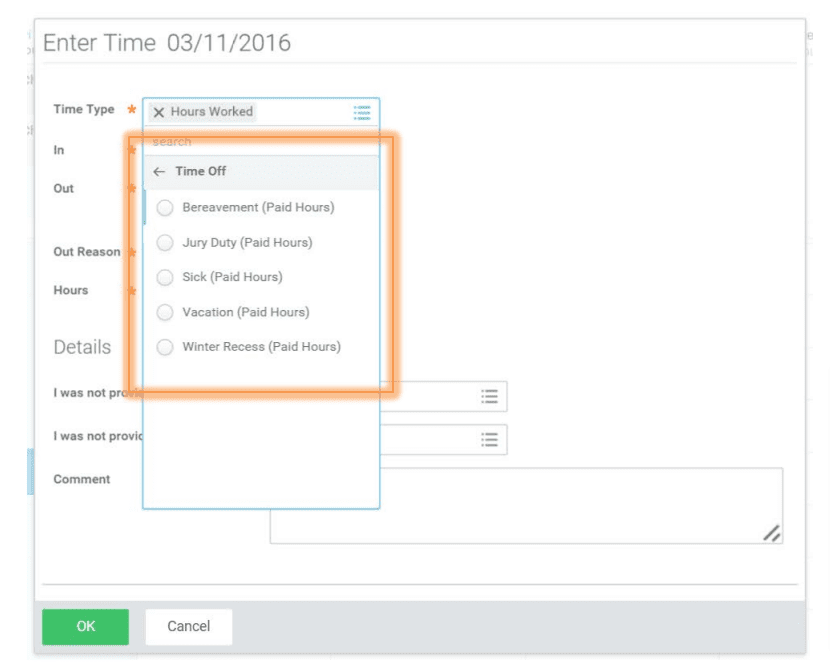Select Winter Recess (Paid Hours) radio
Screen dimensions: 830x668
click(x=165, y=347)
